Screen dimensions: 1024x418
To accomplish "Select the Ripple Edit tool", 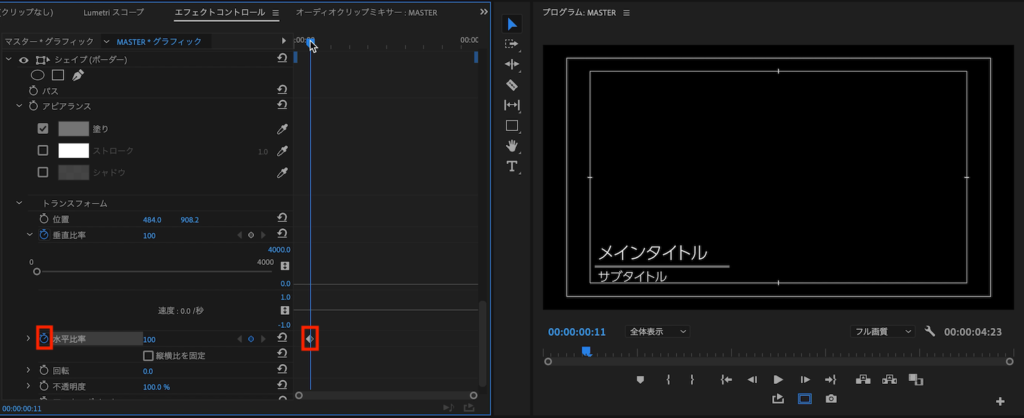I will pos(512,64).
